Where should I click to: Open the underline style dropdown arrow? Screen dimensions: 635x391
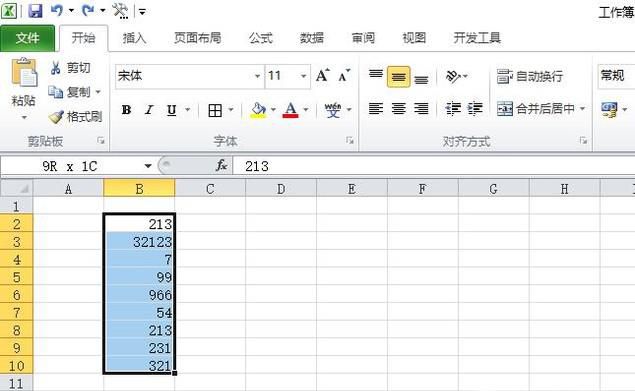[188, 110]
